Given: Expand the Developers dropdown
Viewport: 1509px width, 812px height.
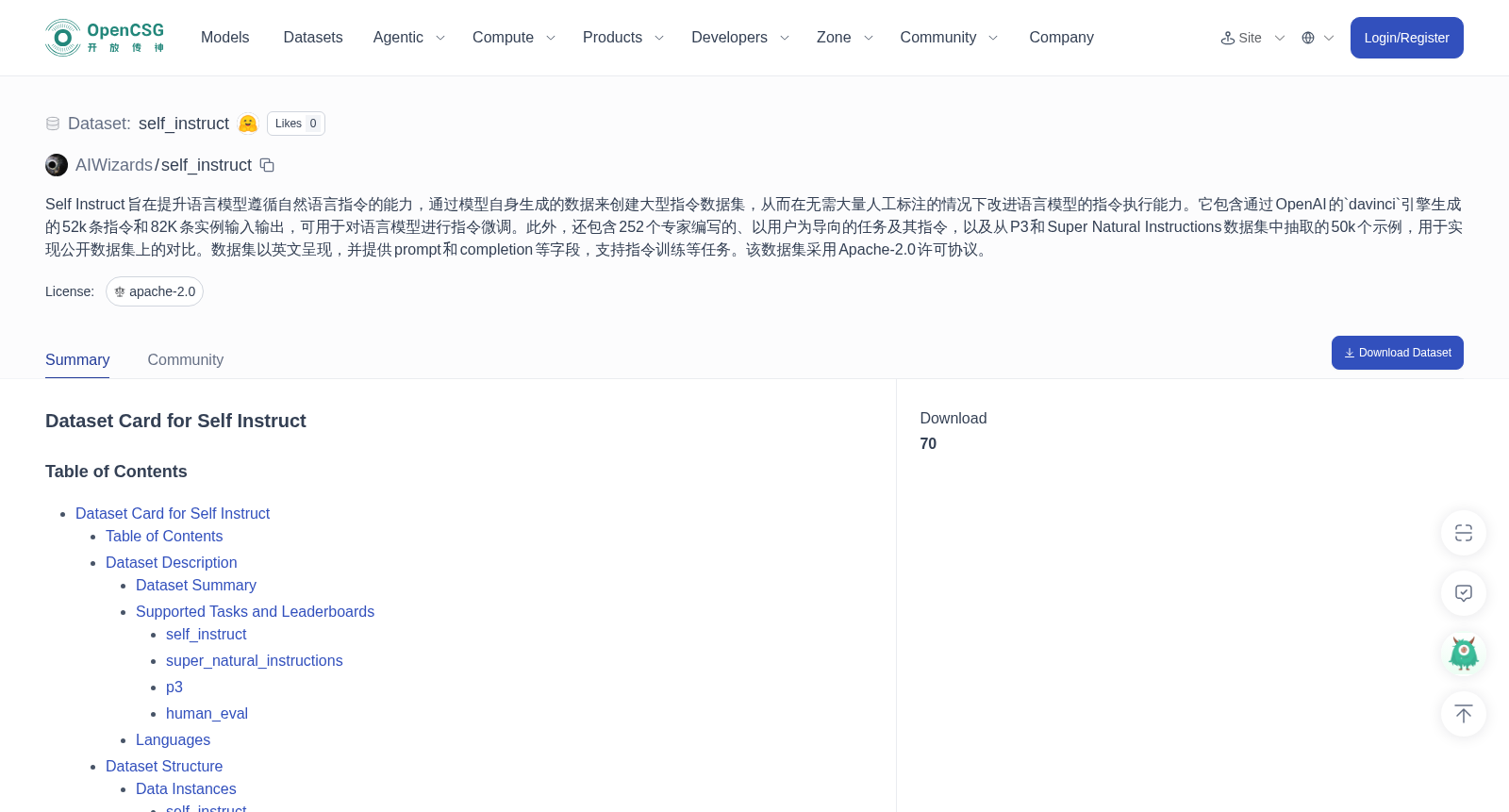Looking at the screenshot, I should click(740, 38).
